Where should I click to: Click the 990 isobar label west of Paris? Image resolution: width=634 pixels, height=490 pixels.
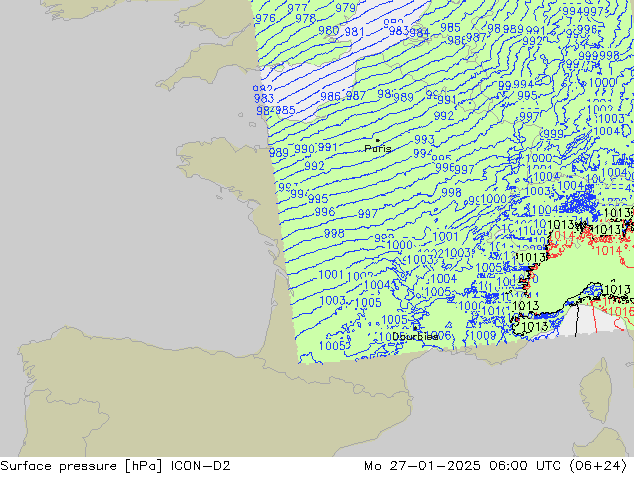(304, 149)
